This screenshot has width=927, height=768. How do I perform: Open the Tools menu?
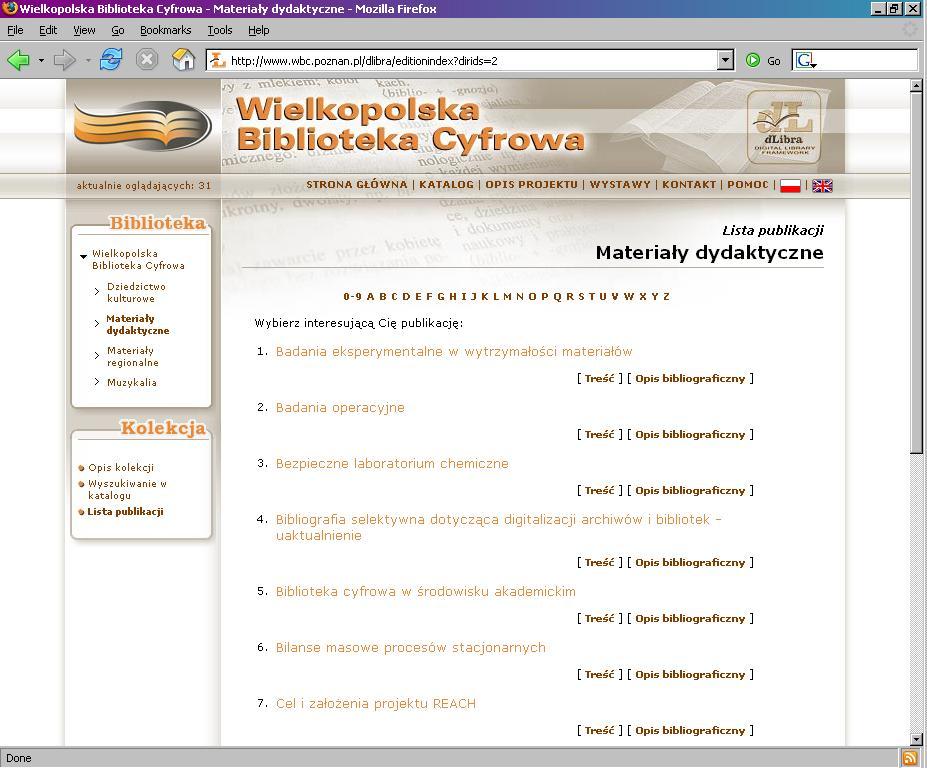point(220,30)
